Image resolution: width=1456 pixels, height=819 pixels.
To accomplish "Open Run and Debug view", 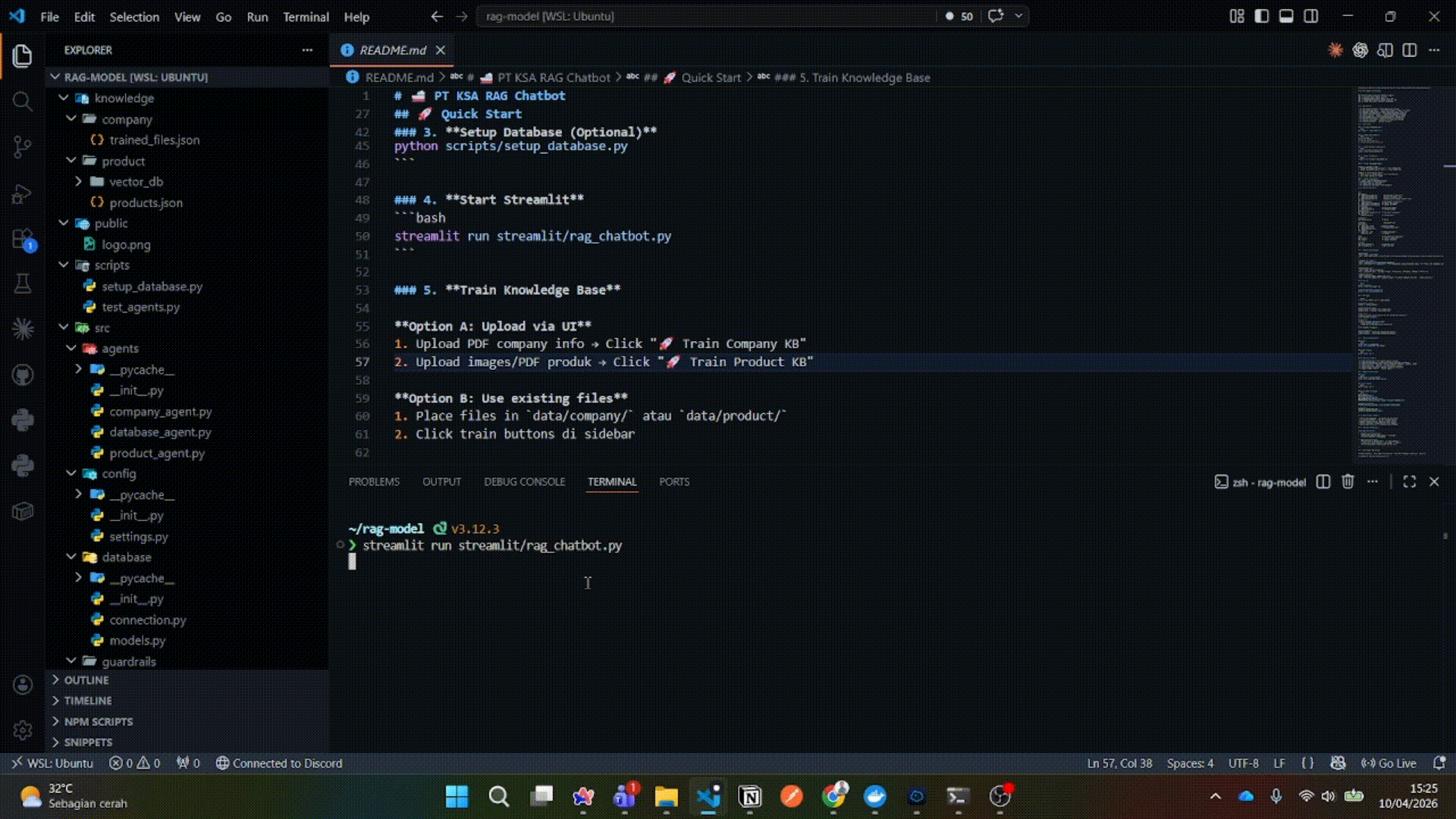I will coord(23,194).
